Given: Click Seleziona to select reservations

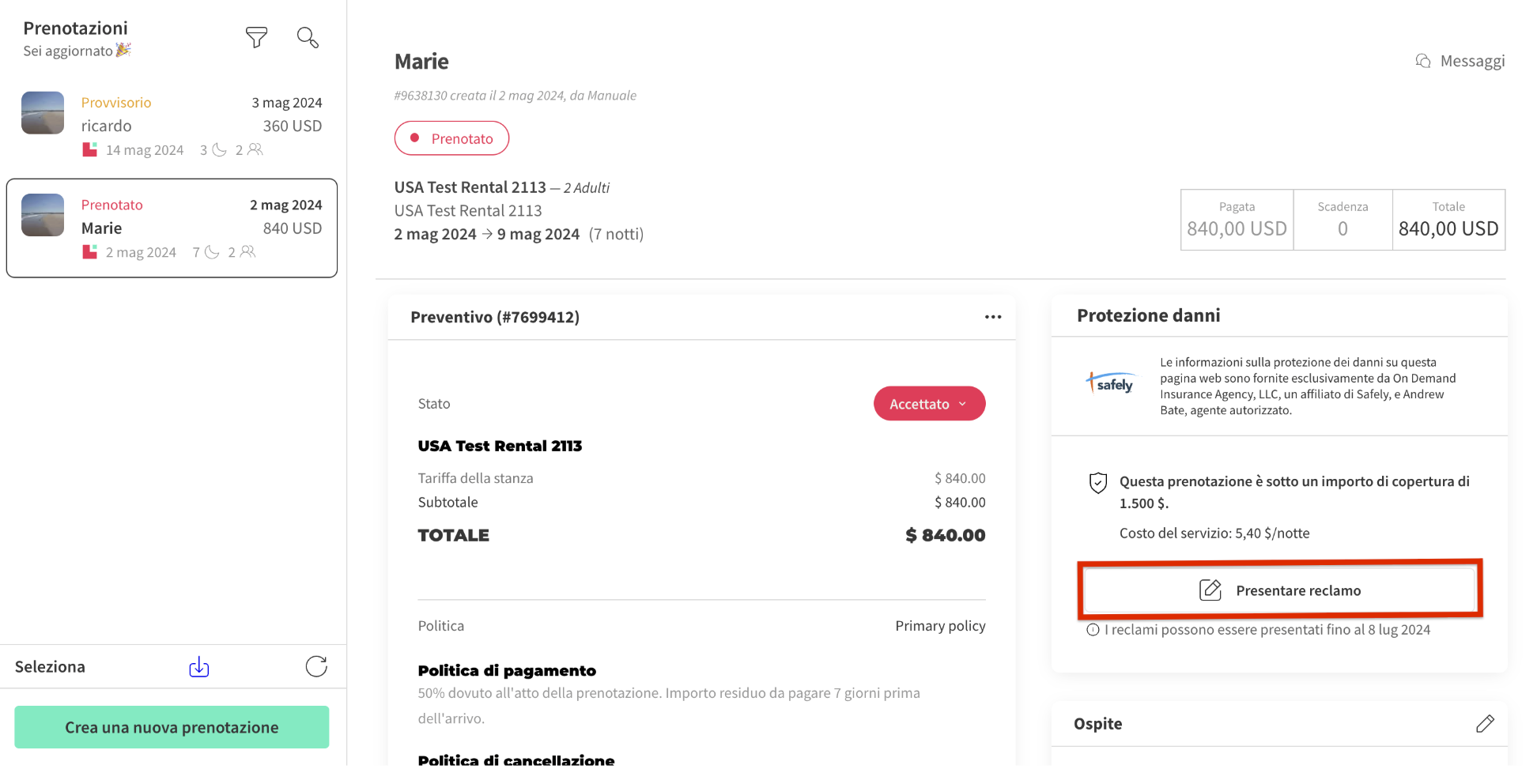Looking at the screenshot, I should click(x=50, y=667).
